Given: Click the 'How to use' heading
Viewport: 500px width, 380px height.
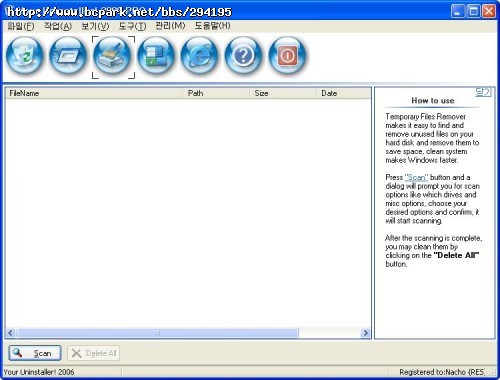Looking at the screenshot, I should (x=433, y=100).
